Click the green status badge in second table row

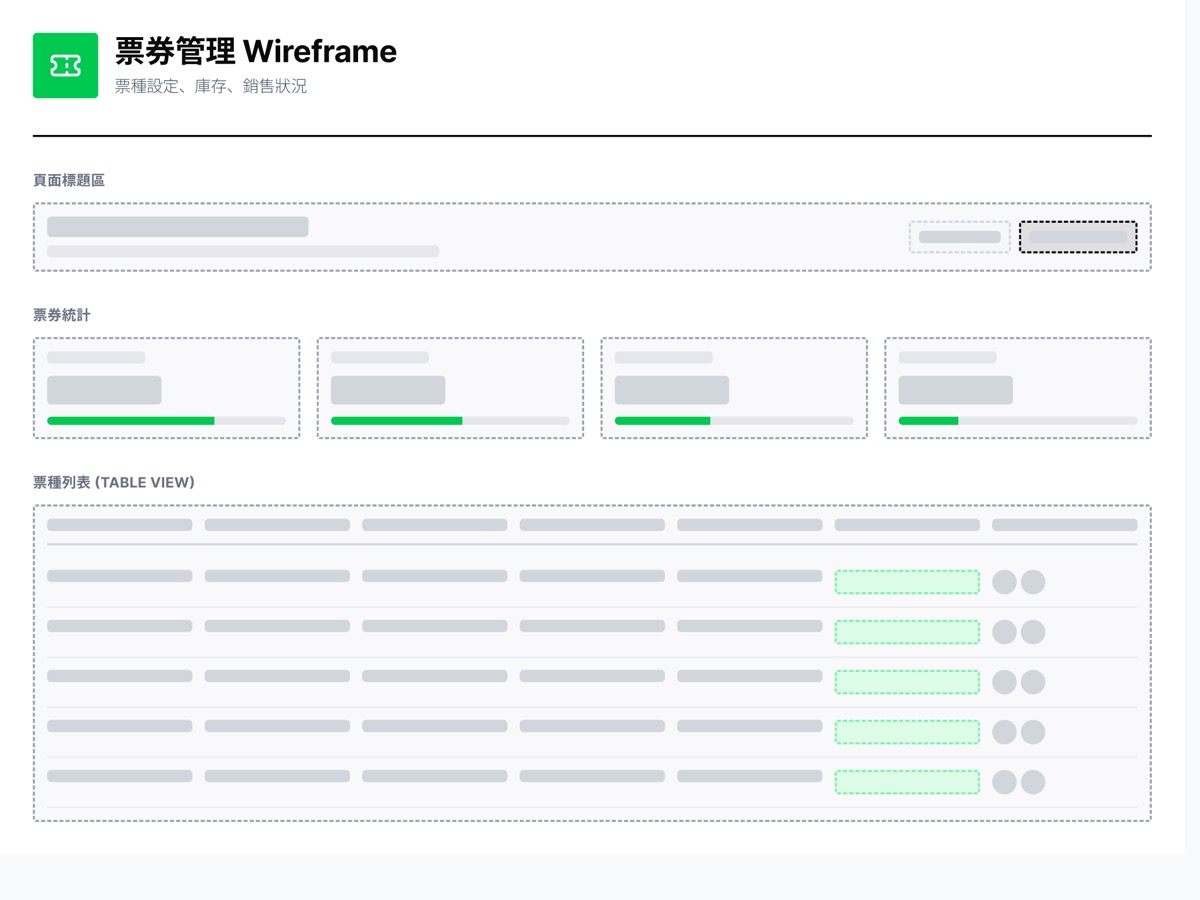pos(907,632)
